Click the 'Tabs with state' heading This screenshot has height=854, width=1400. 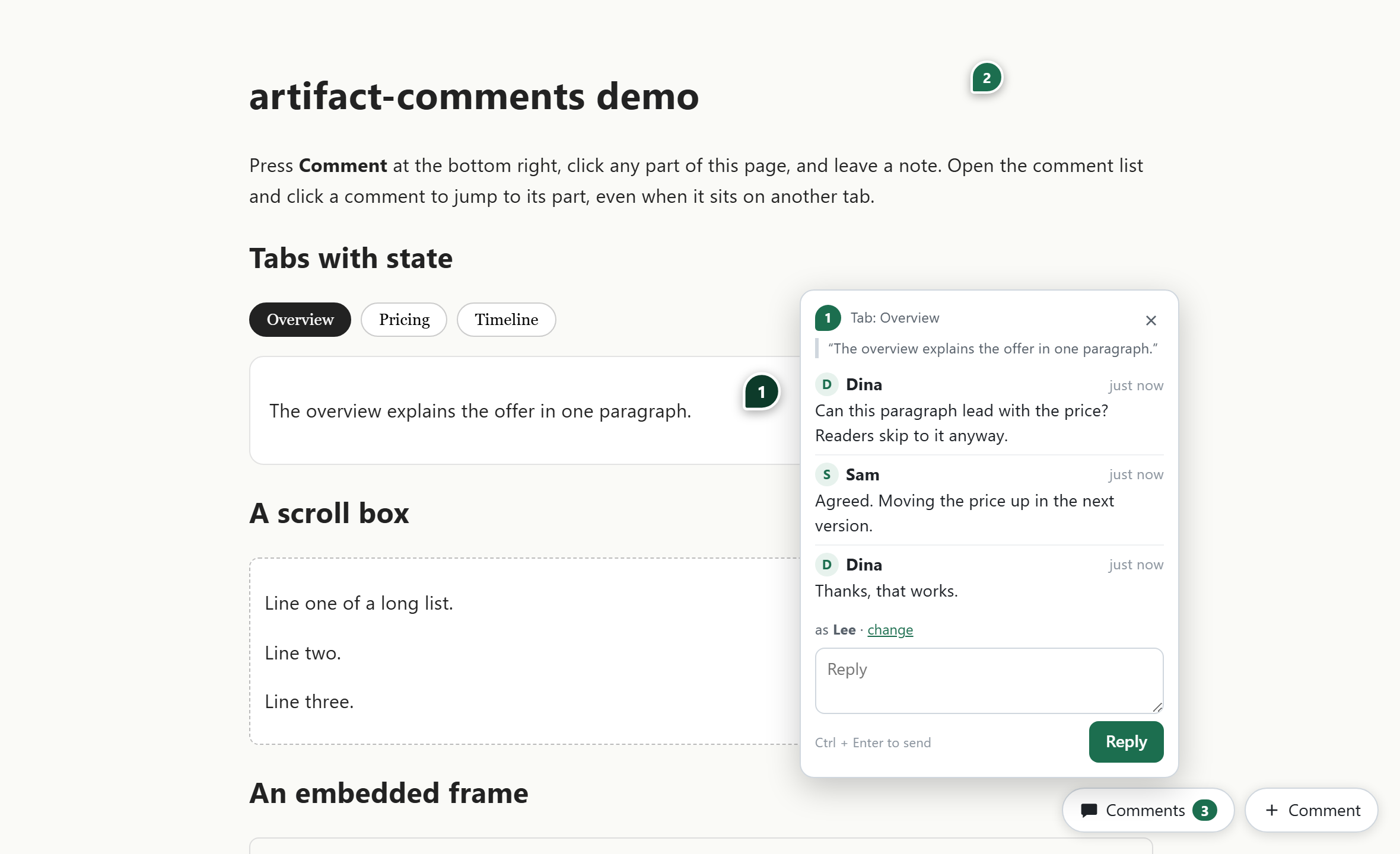tap(351, 259)
